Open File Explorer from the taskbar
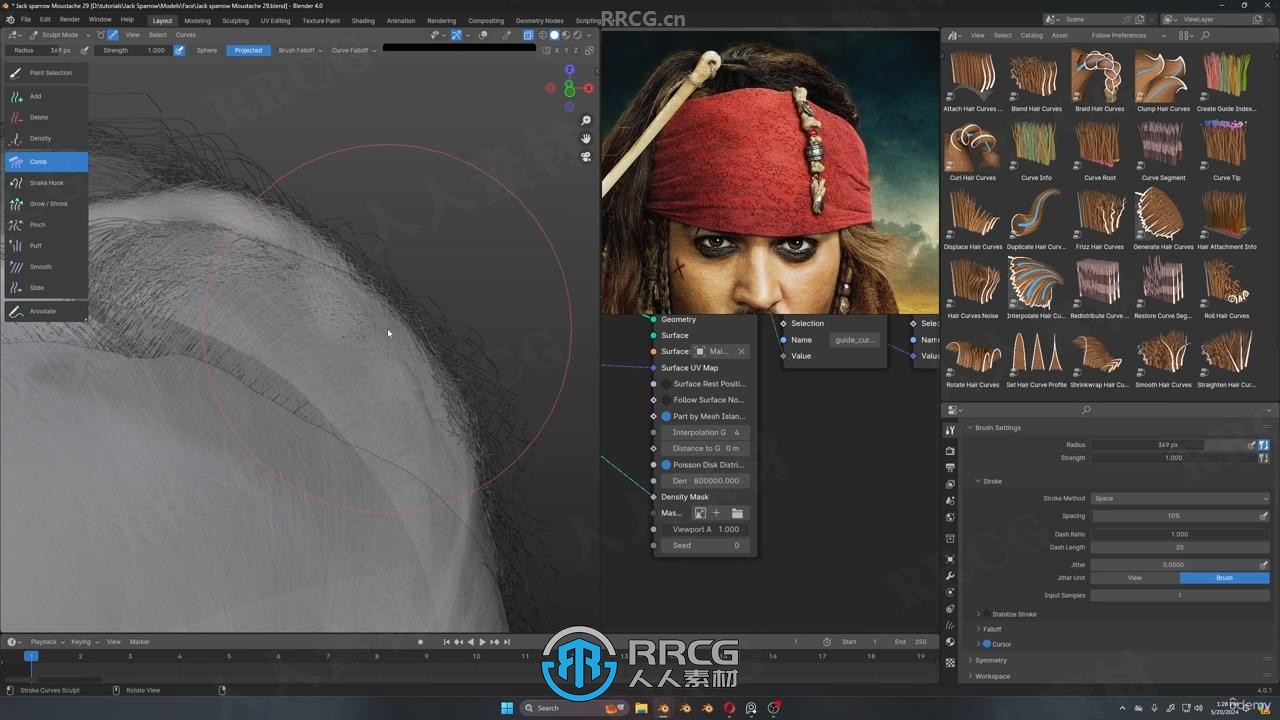Screen dimensions: 1280x720 [640, 708]
